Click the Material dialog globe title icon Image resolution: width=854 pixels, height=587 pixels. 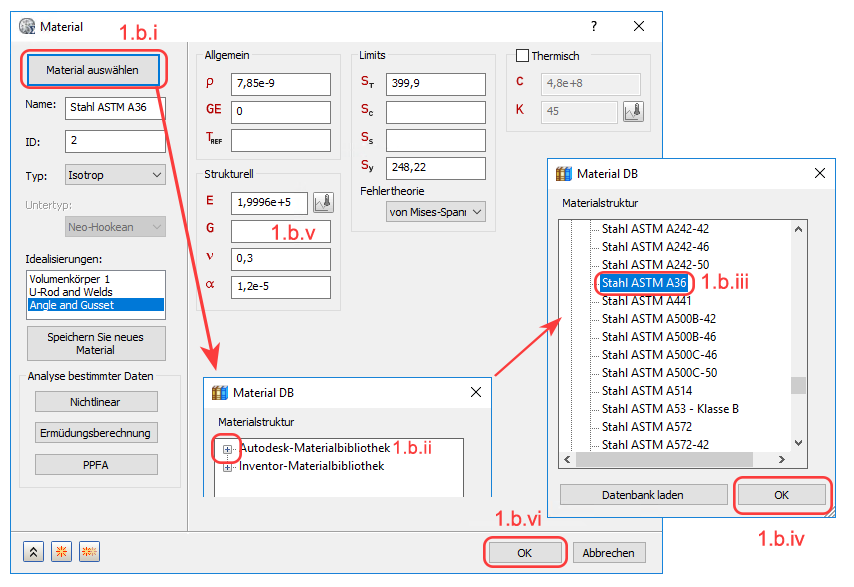[27, 26]
